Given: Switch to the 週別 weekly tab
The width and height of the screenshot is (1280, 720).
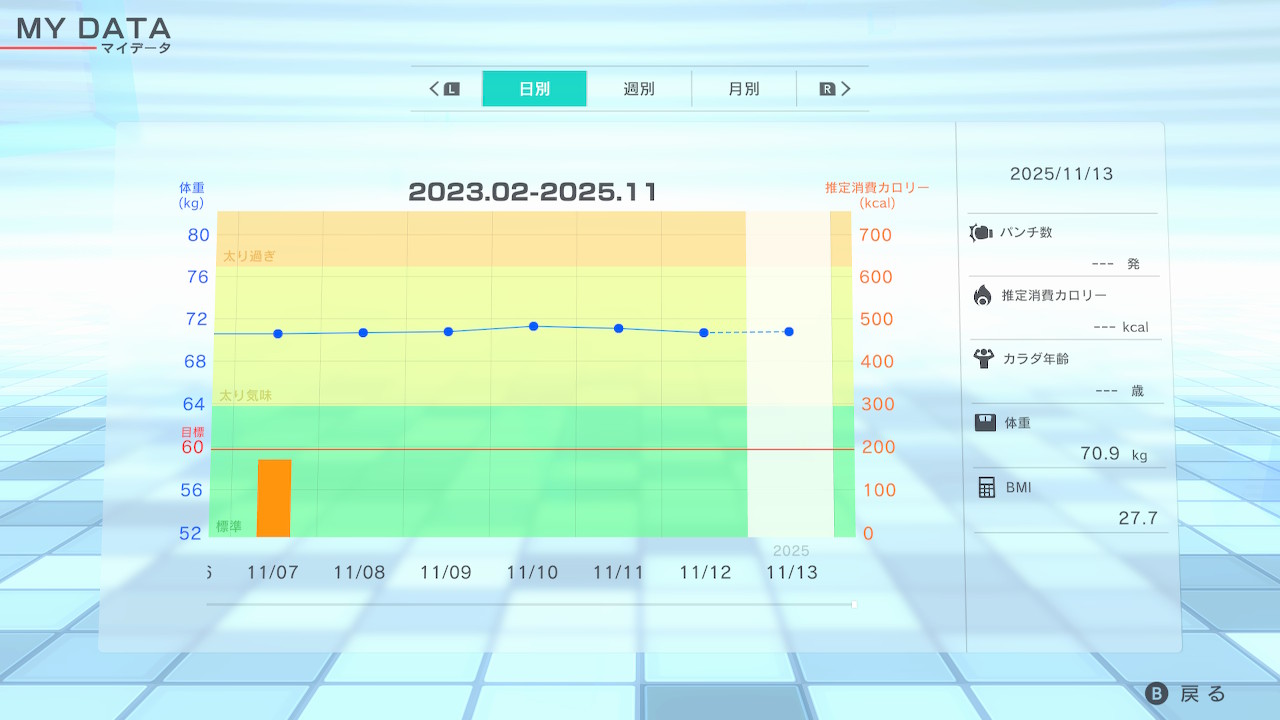Looking at the screenshot, I should click(x=639, y=89).
